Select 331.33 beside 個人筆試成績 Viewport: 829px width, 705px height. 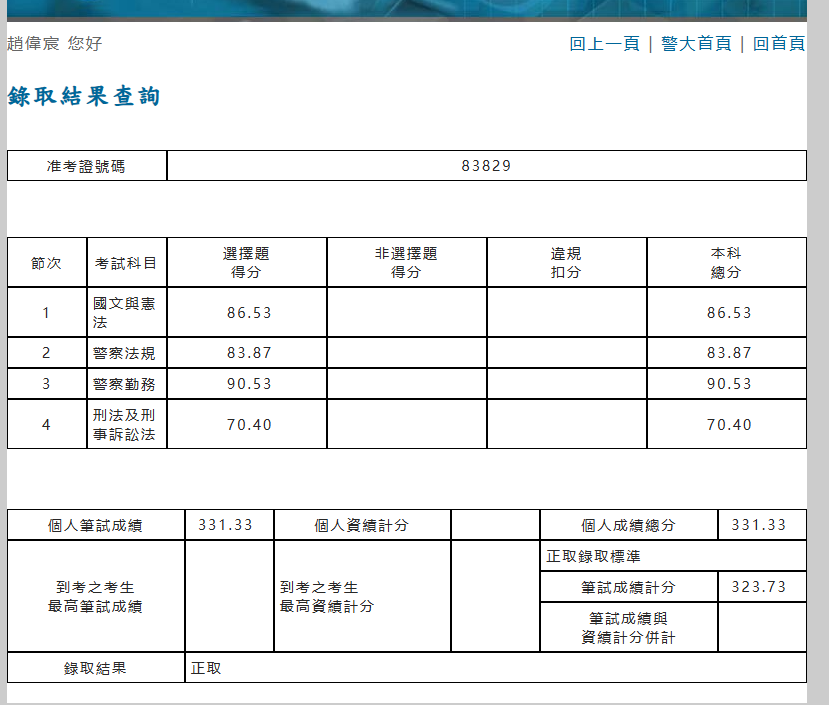[226, 525]
